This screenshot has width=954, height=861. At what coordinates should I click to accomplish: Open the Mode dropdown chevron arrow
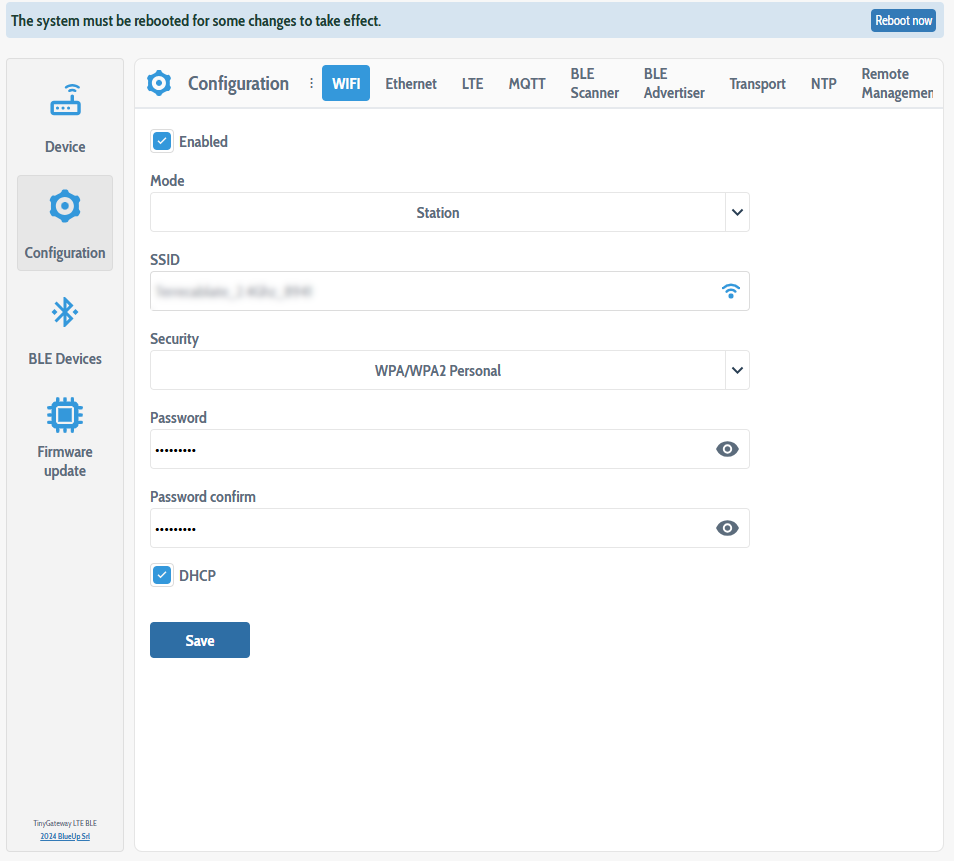pyautogui.click(x=737, y=212)
